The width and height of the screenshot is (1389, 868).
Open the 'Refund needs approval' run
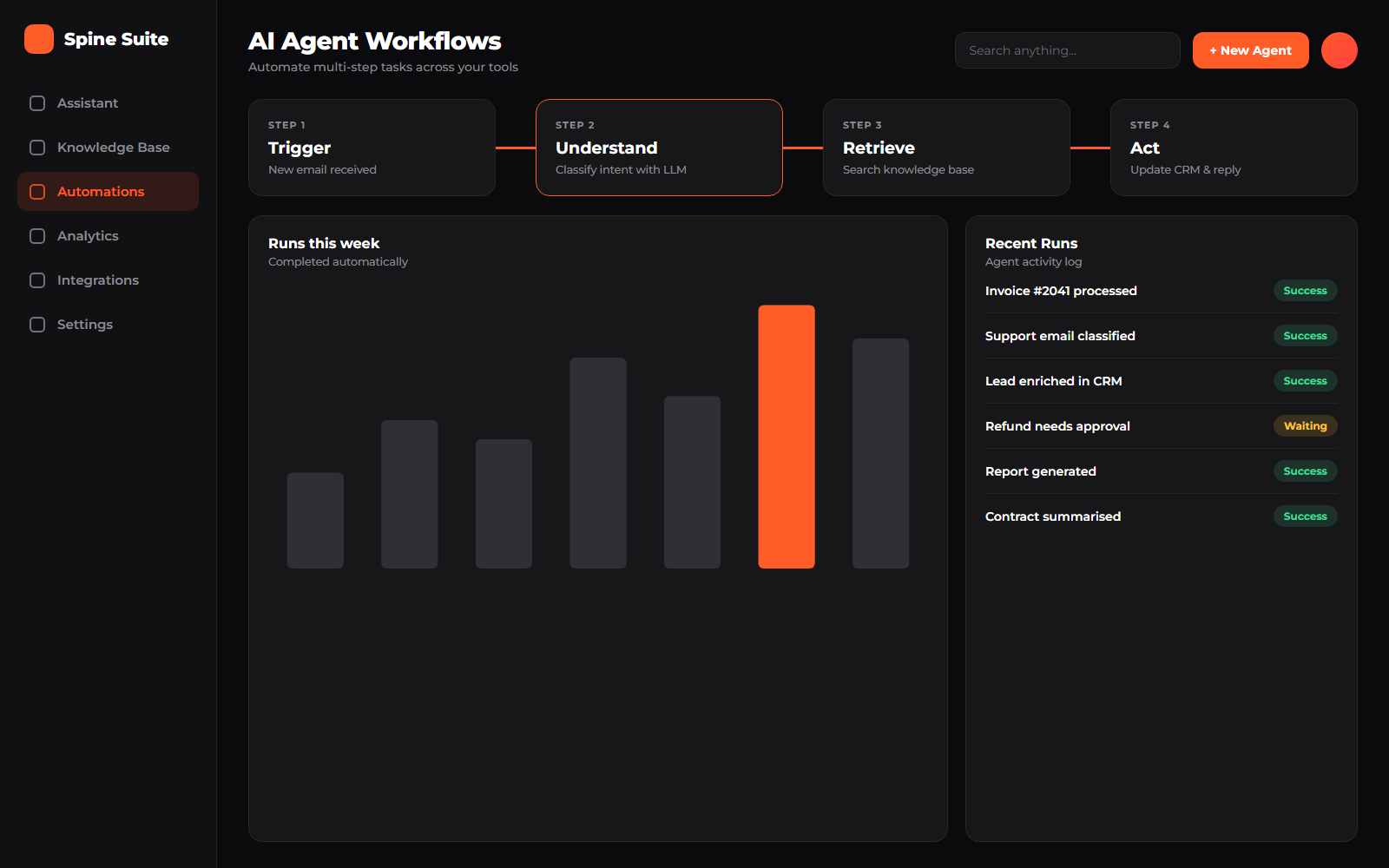click(1161, 426)
